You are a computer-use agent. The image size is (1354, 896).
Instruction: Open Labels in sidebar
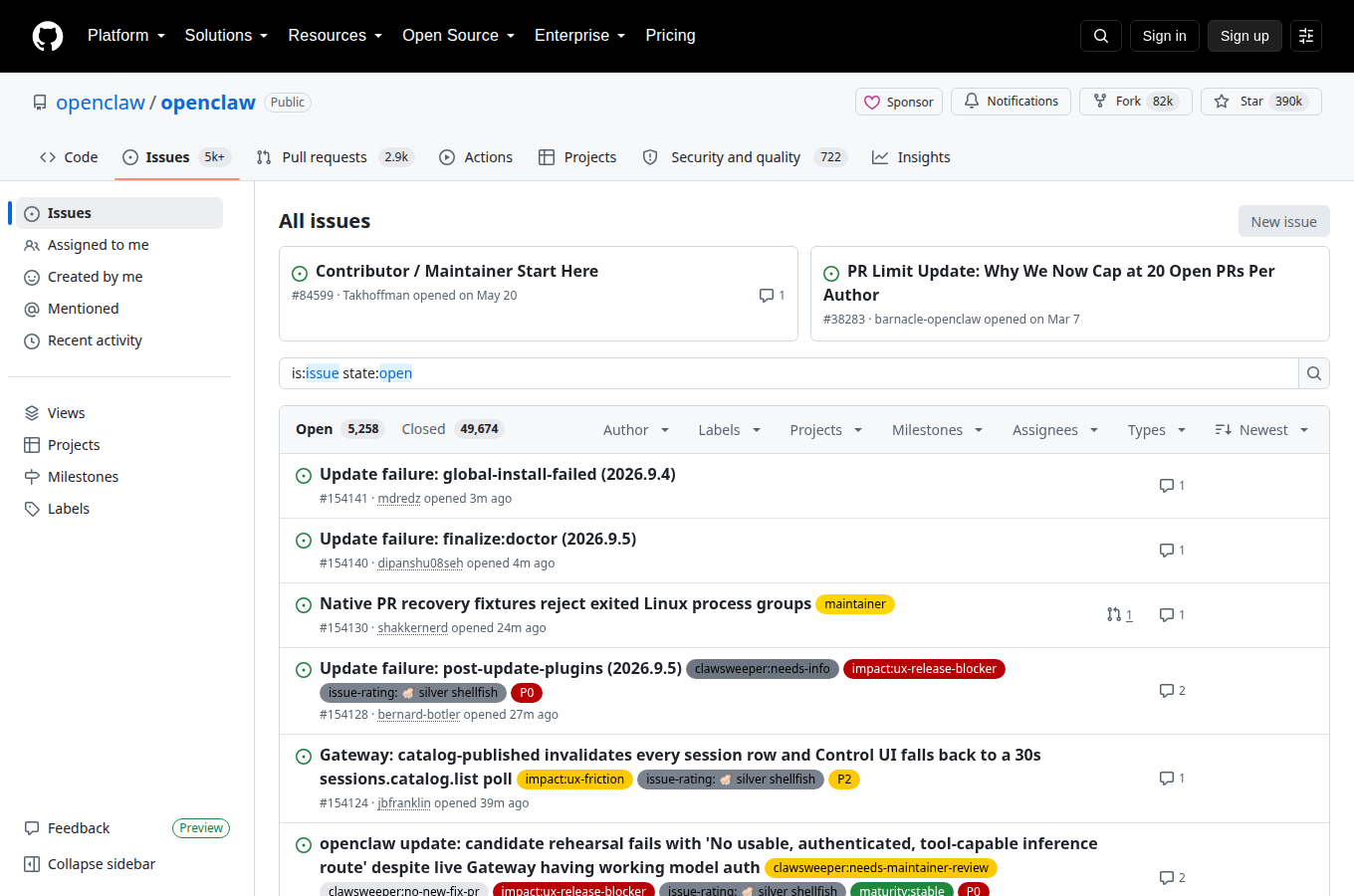click(x=68, y=509)
